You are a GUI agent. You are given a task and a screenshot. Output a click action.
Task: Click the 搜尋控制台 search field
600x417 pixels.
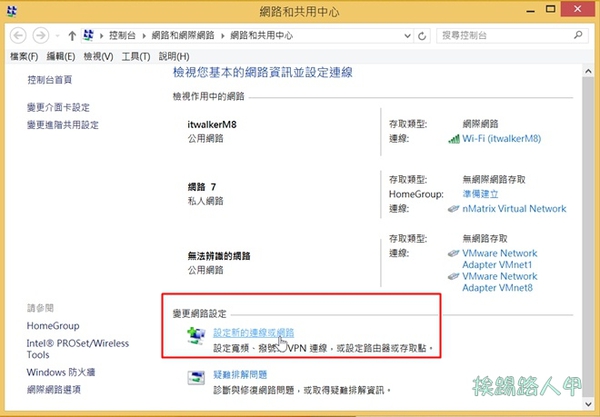[512, 36]
